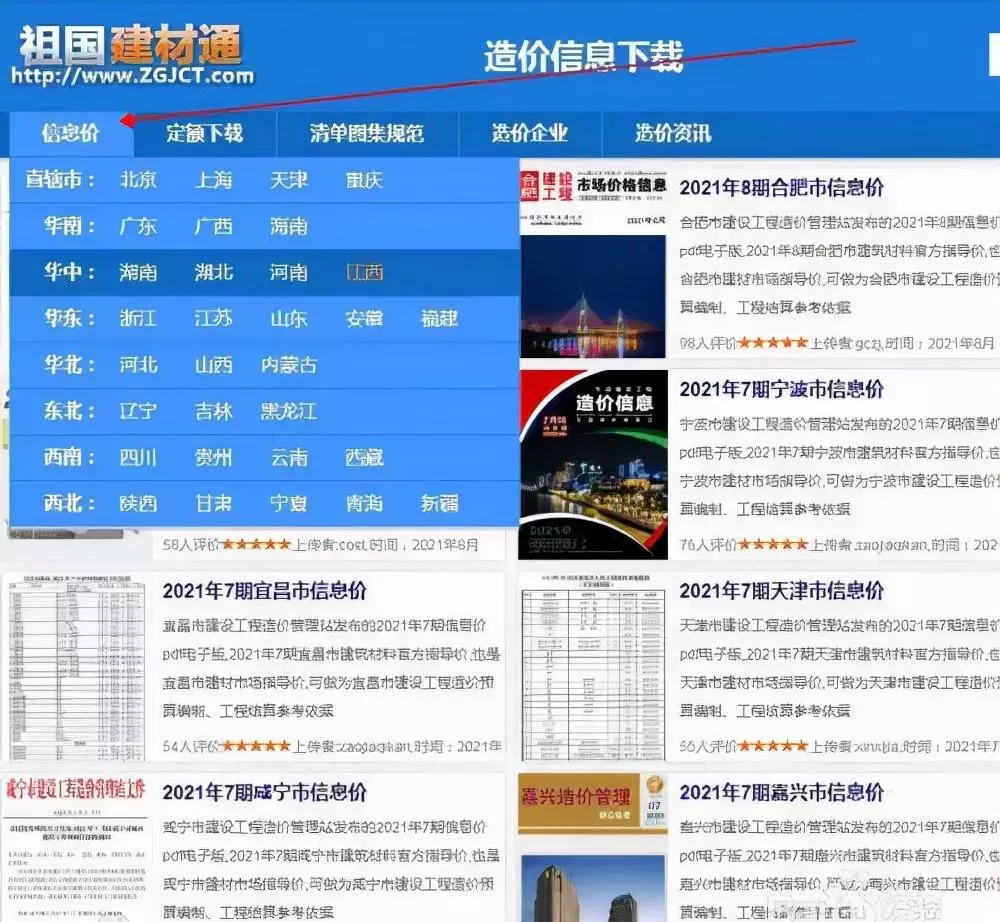Open the 2021年8期合肥市信息价 article title
This screenshot has width=1000, height=922.
point(781,187)
